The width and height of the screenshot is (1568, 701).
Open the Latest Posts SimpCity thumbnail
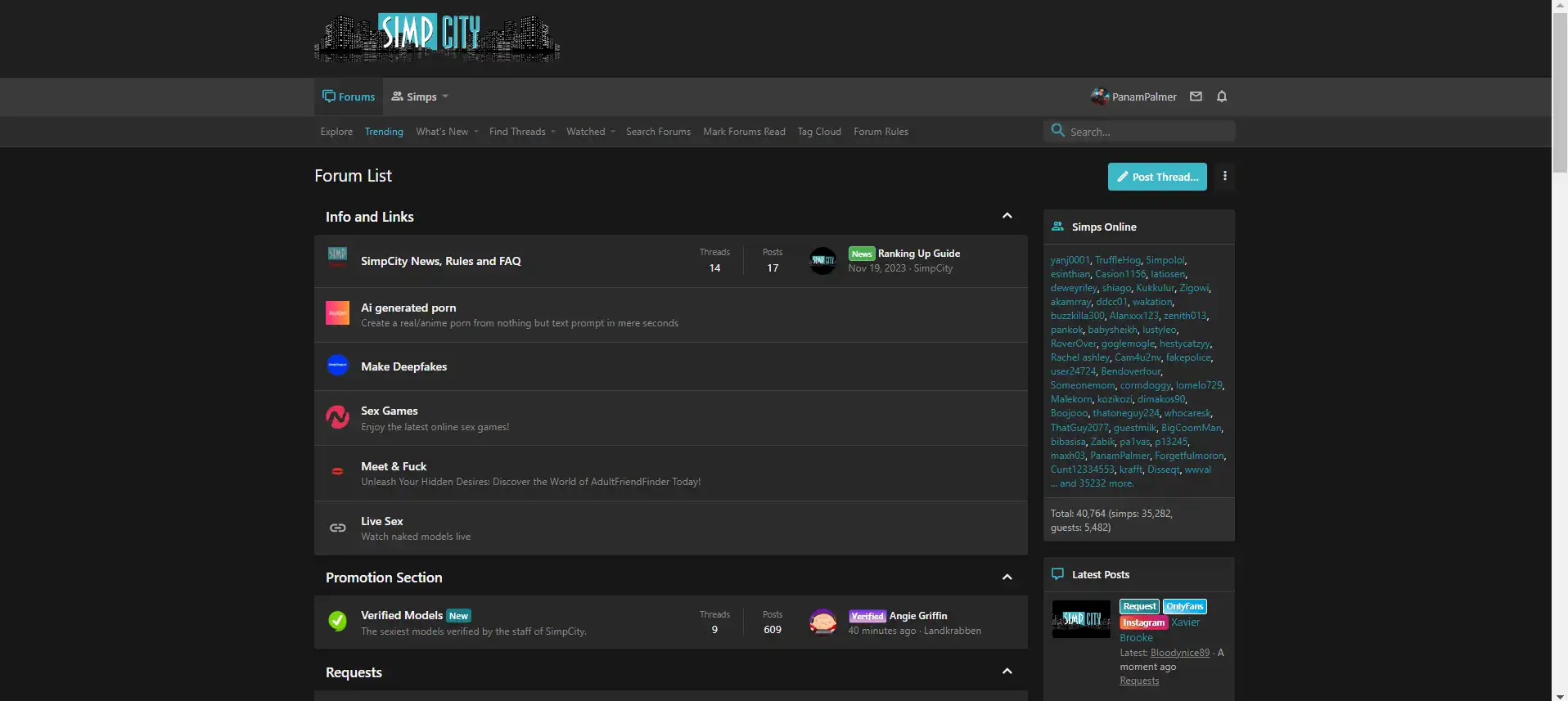tap(1081, 619)
